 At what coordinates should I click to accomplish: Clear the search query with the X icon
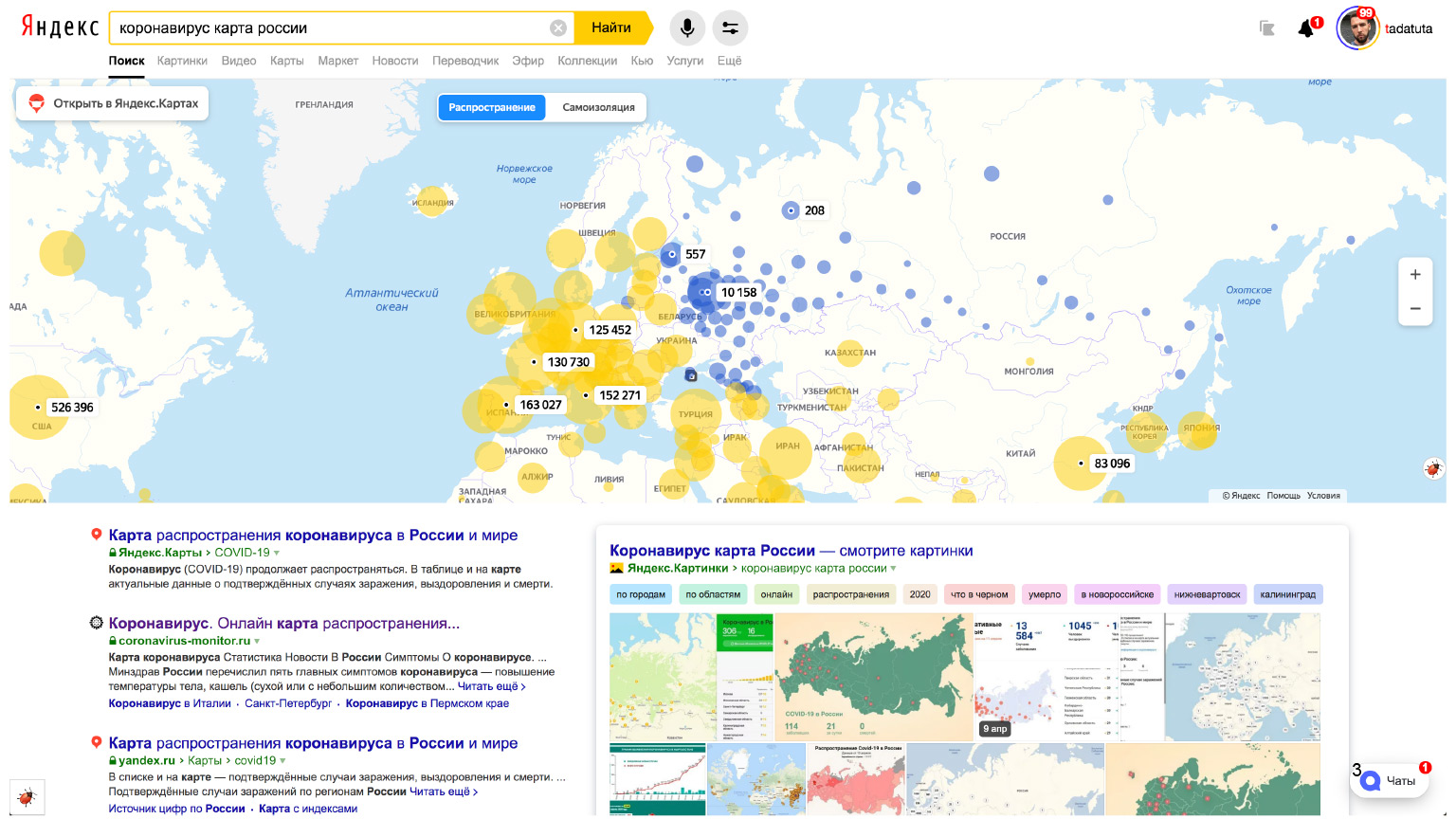pos(558,27)
